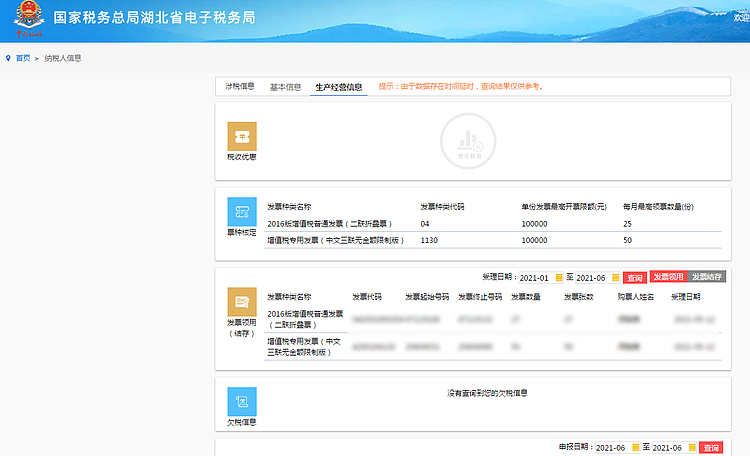Click 发票张数 column header
This screenshot has width=750, height=456.
click(579, 297)
